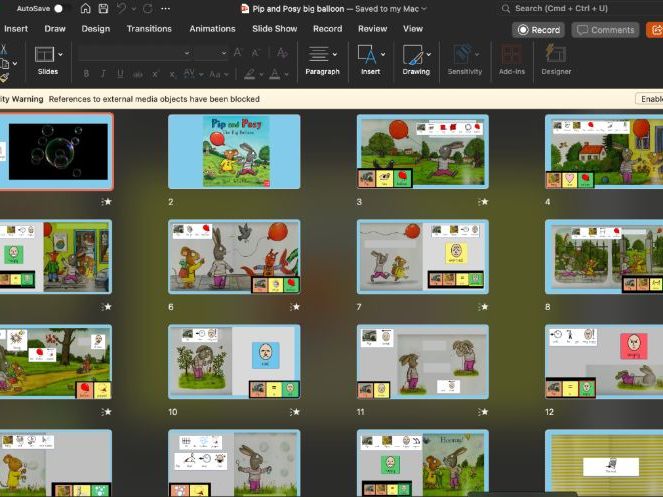Switch to the Draw tab

point(55,29)
